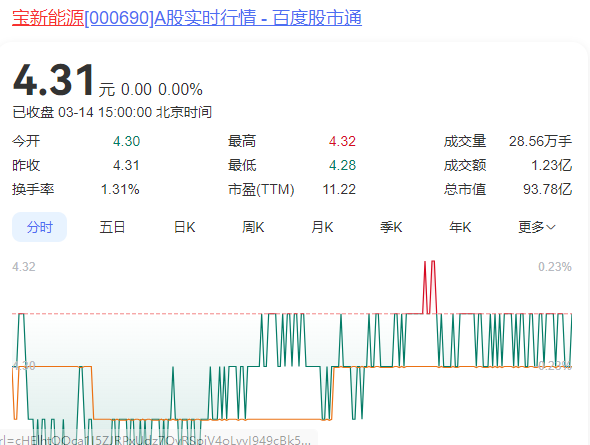
Task: Click the 4.32 chart axis label
Action: click(x=24, y=267)
